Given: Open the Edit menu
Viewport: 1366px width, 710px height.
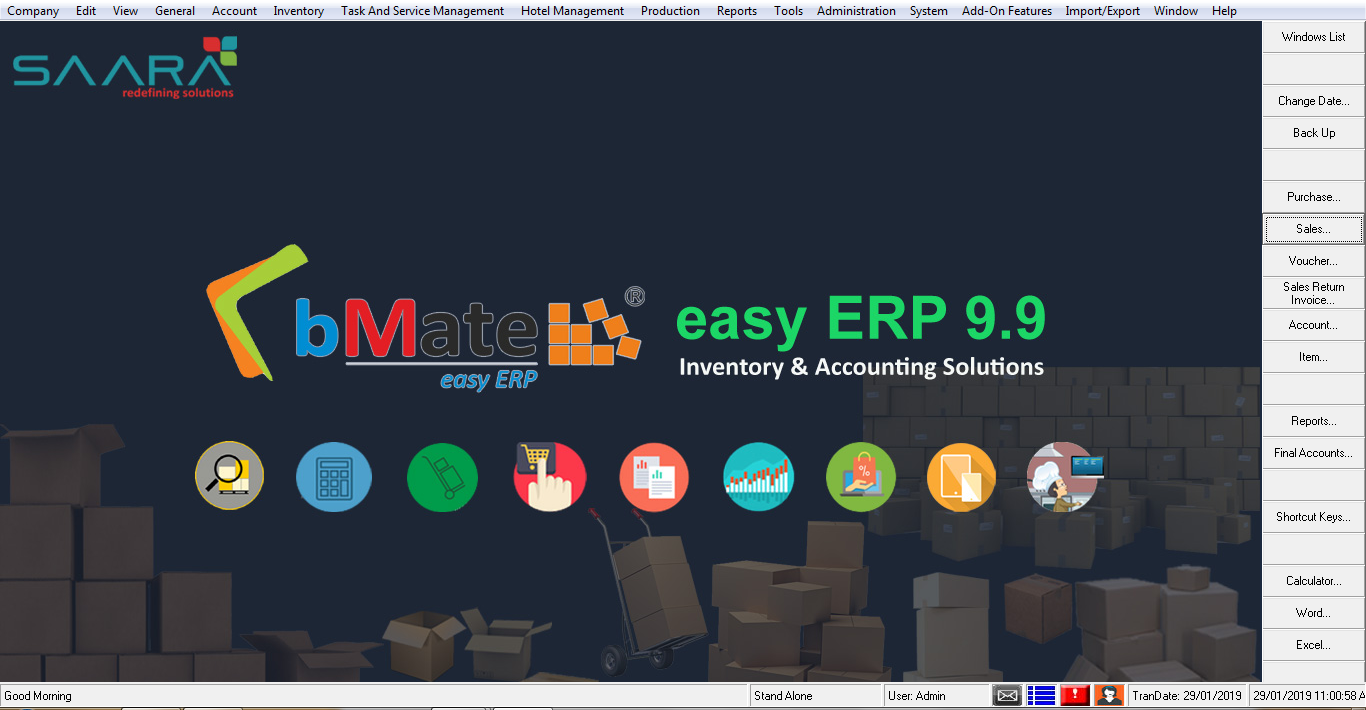Looking at the screenshot, I should click(86, 11).
